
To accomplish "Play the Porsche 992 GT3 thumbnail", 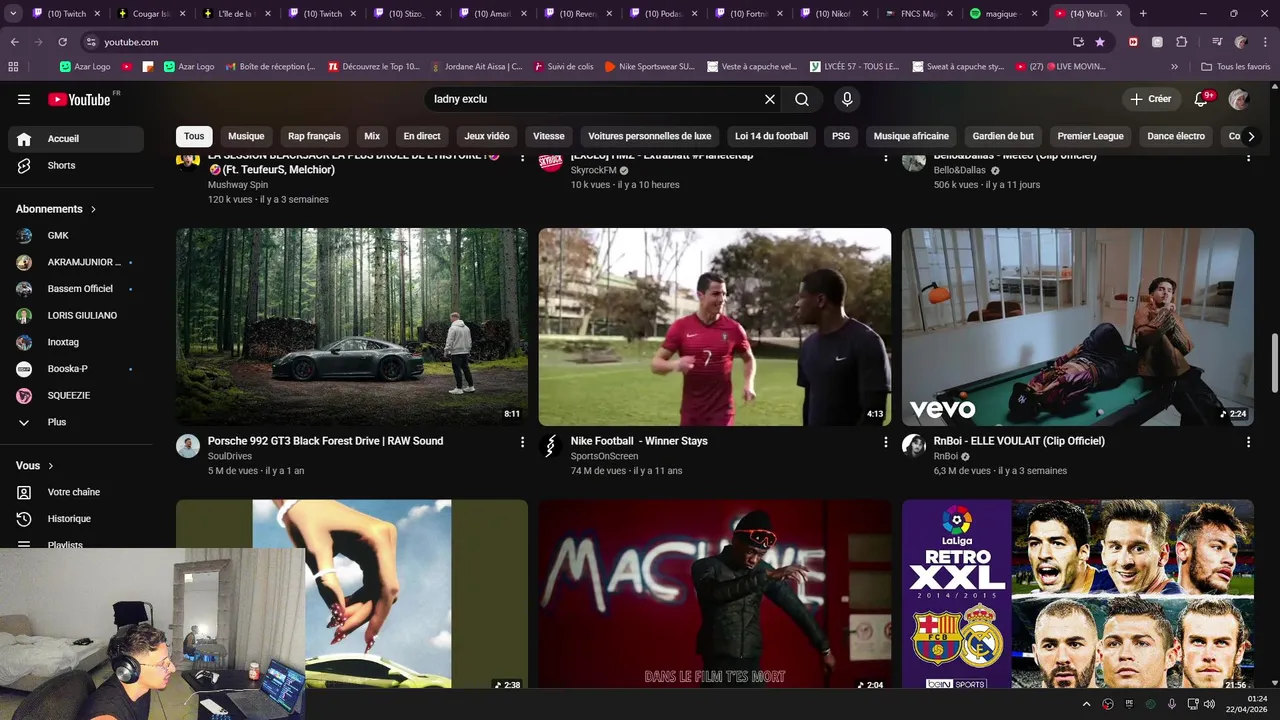I will pos(352,327).
